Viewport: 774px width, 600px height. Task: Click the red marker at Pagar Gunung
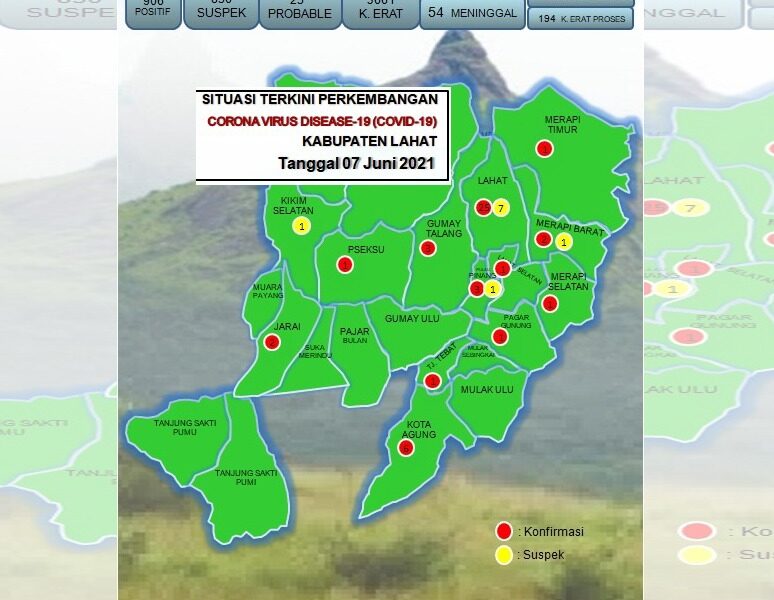500,337
